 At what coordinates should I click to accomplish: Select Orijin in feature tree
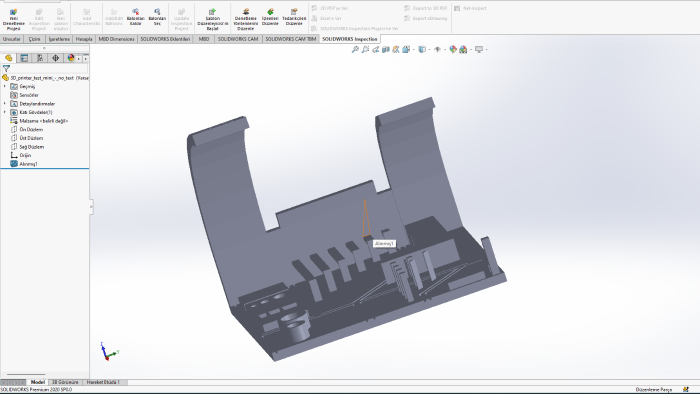click(25, 155)
